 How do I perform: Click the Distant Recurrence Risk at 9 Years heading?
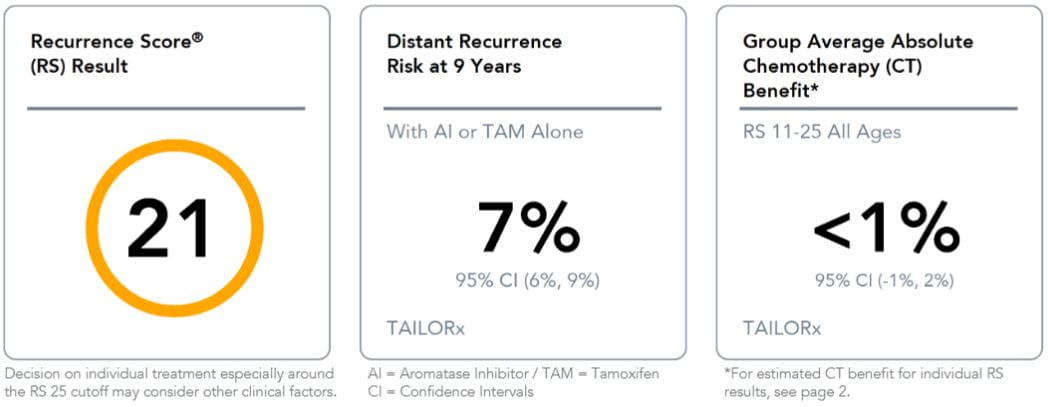point(474,55)
